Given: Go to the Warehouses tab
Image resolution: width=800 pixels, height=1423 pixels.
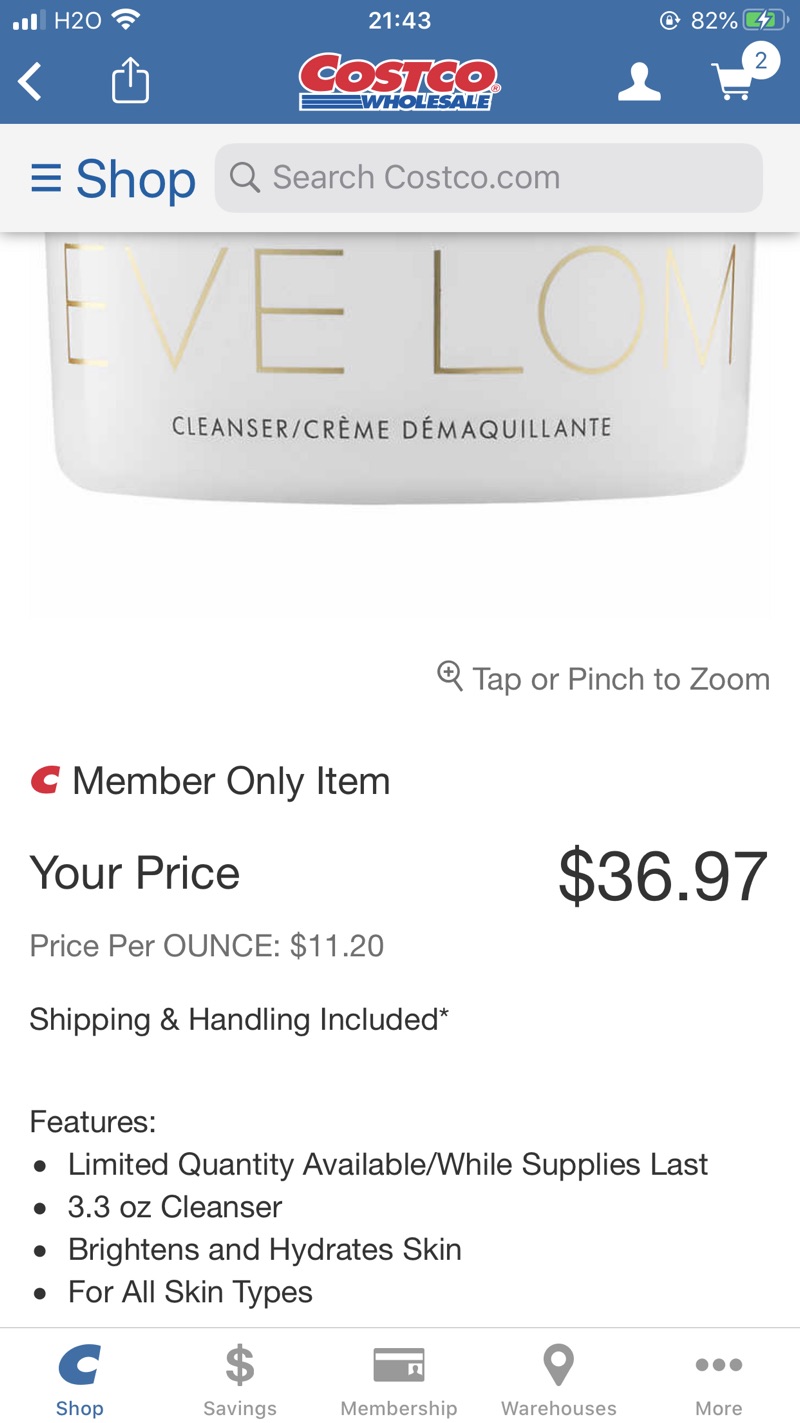Looking at the screenshot, I should (x=558, y=1380).
